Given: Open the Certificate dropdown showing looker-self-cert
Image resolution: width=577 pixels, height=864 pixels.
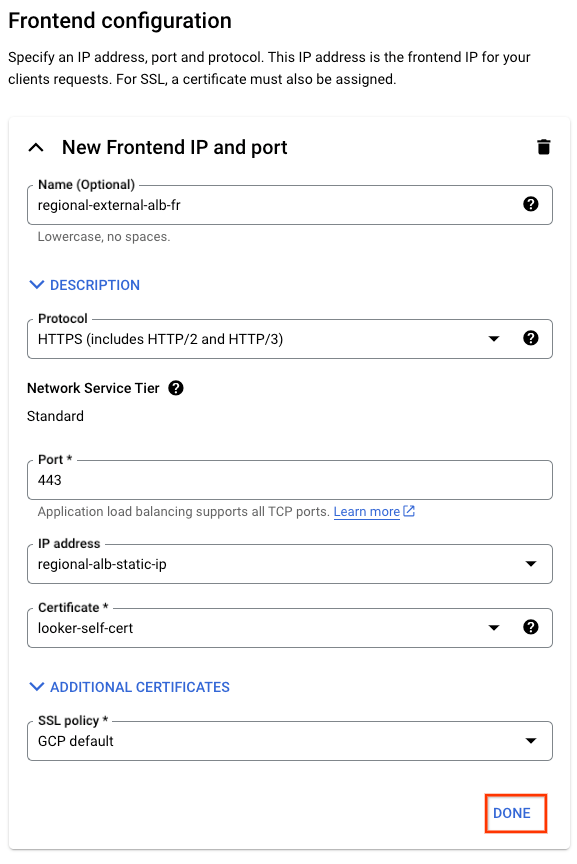Looking at the screenshot, I should click(290, 628).
